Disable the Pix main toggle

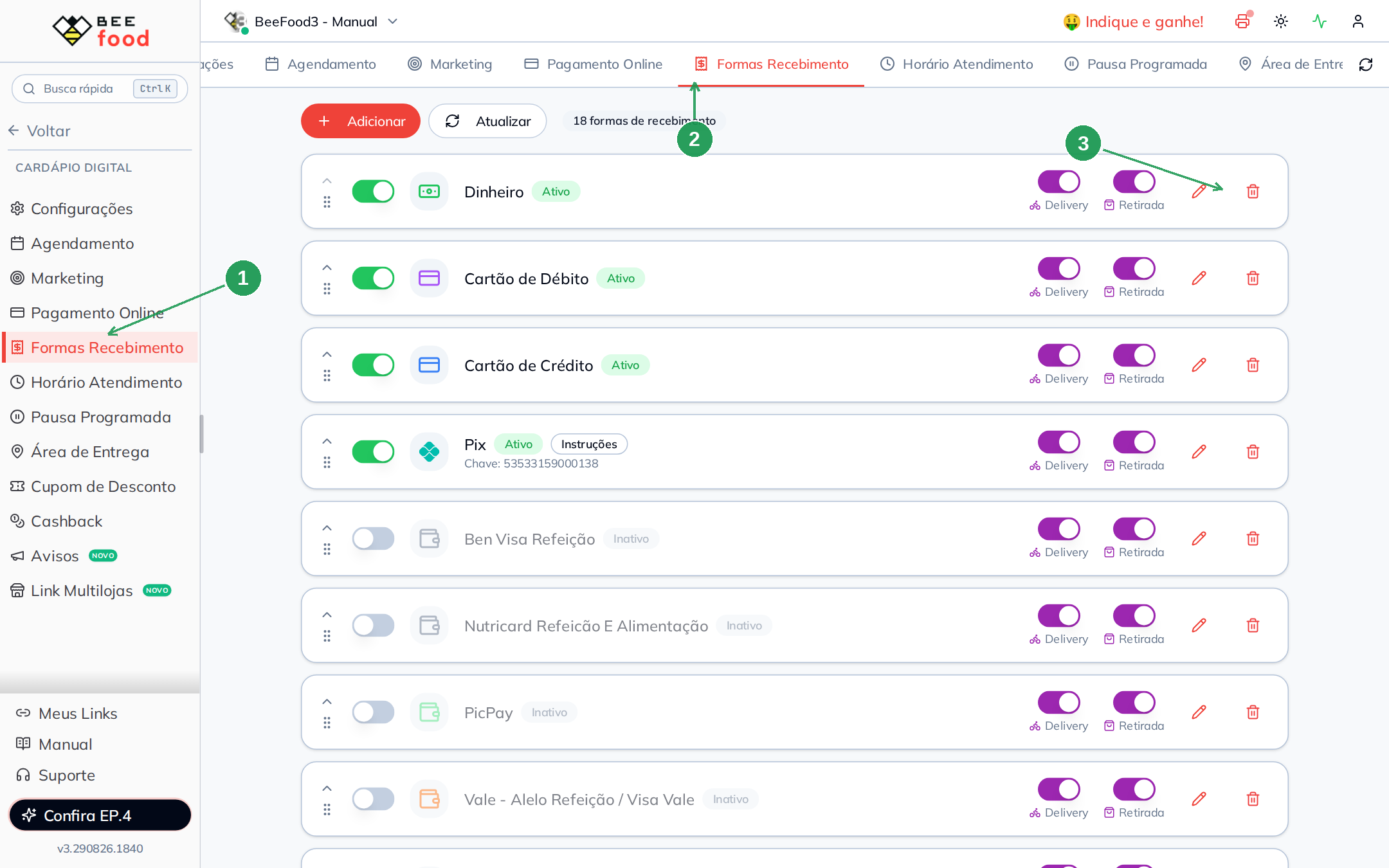click(373, 452)
